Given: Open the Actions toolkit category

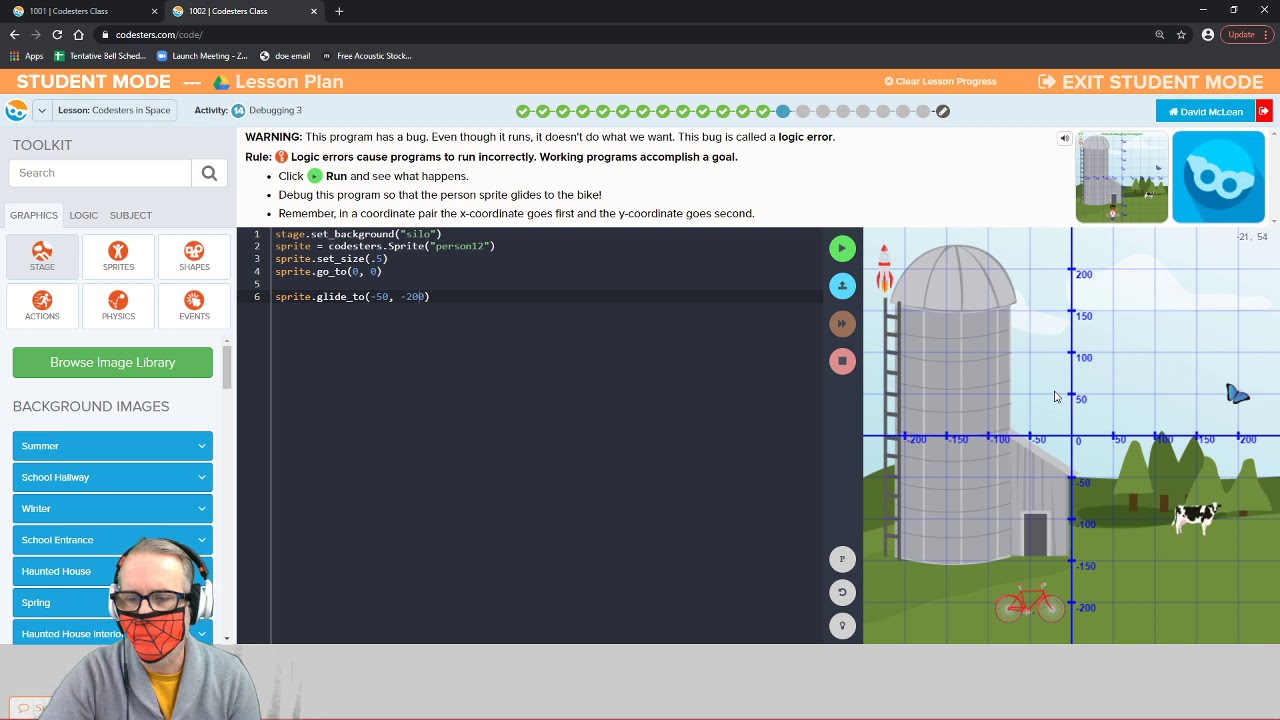Looking at the screenshot, I should click(x=42, y=304).
